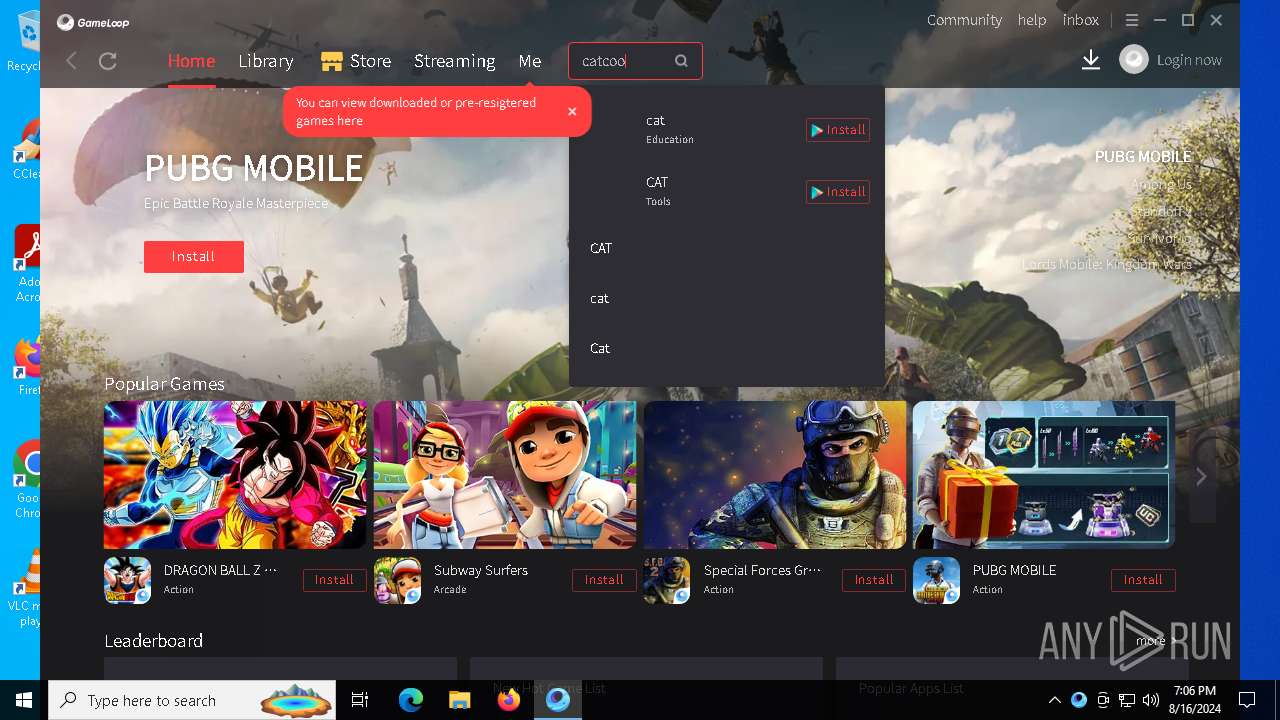Install the cat Education app
Screen dimensions: 1280x720
click(838, 130)
